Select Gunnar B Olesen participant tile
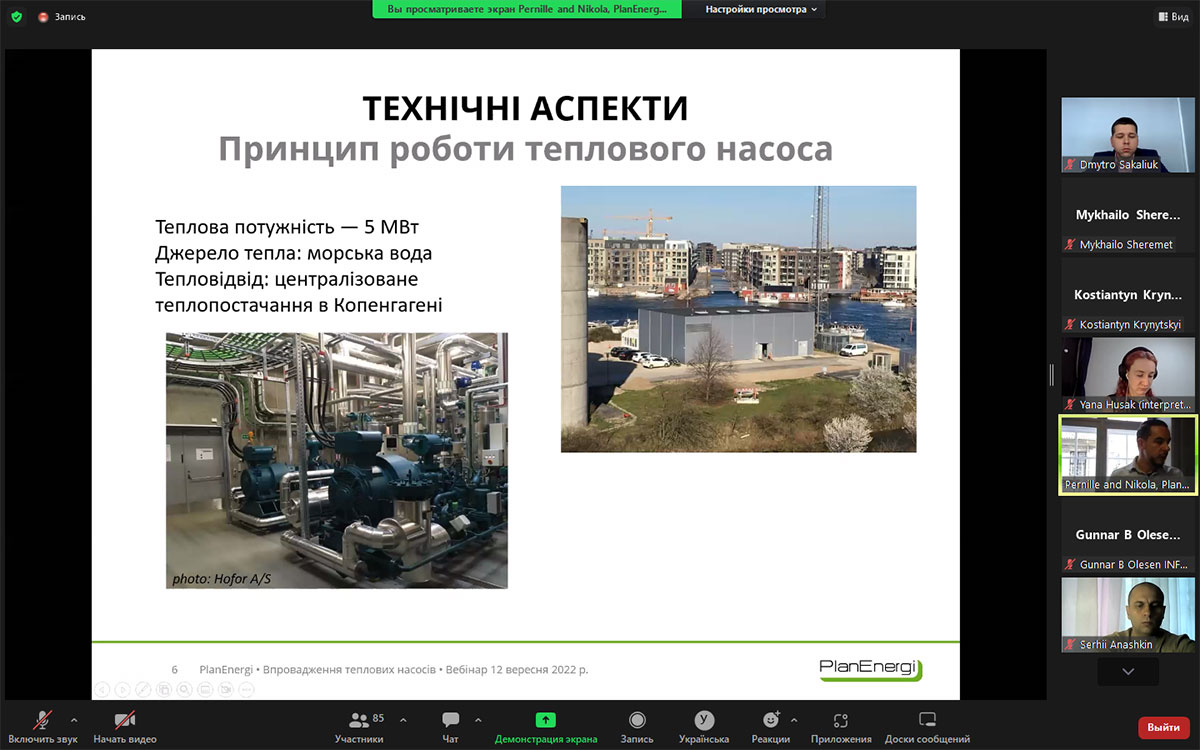This screenshot has height=750, width=1200. coord(1128,535)
